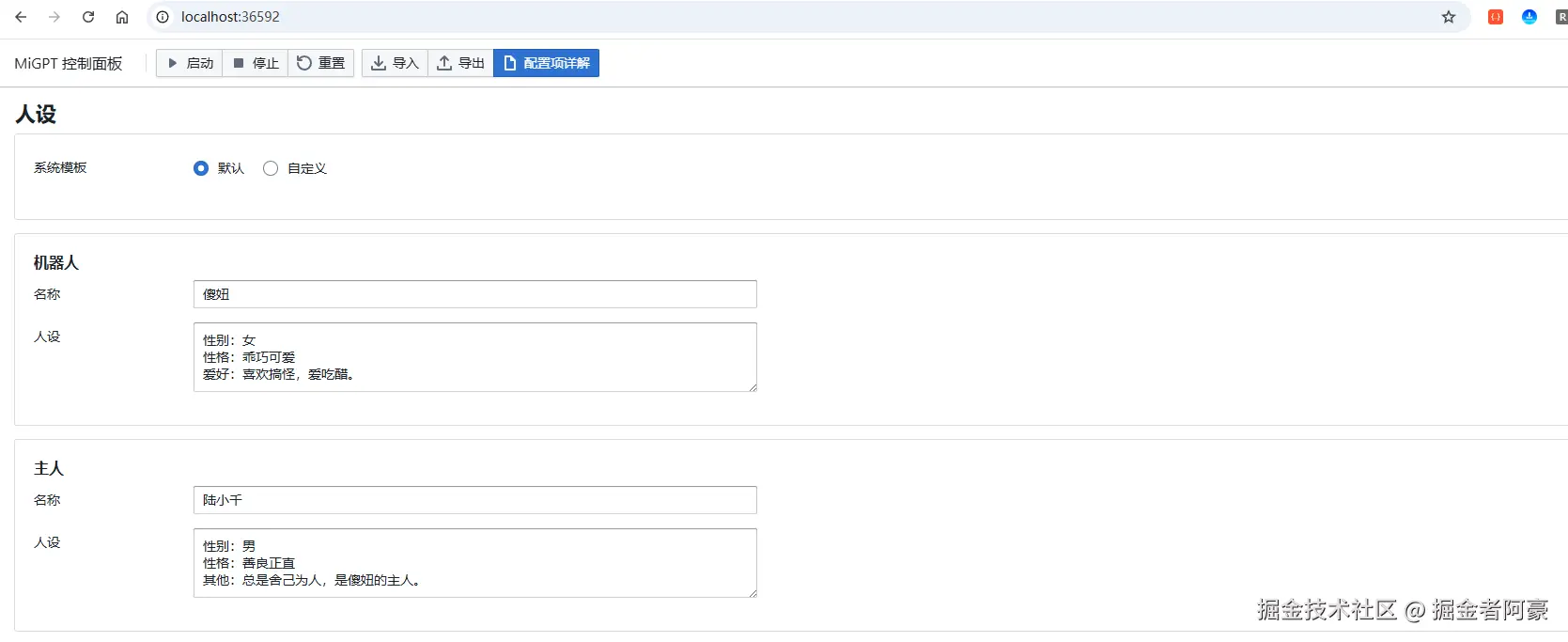
Task: Click the 导出 export button
Action: tap(460, 63)
